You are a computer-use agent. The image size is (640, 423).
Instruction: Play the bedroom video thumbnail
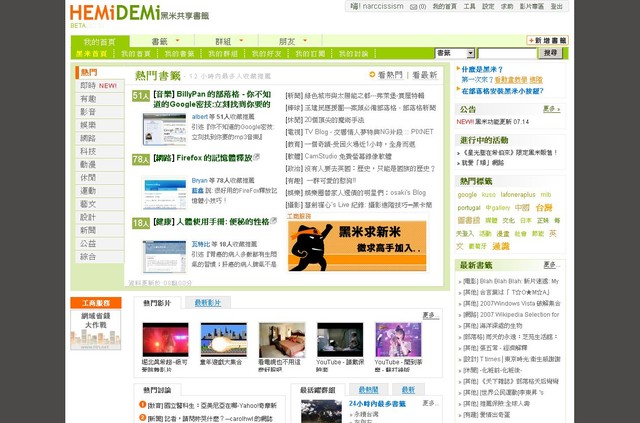coord(282,339)
